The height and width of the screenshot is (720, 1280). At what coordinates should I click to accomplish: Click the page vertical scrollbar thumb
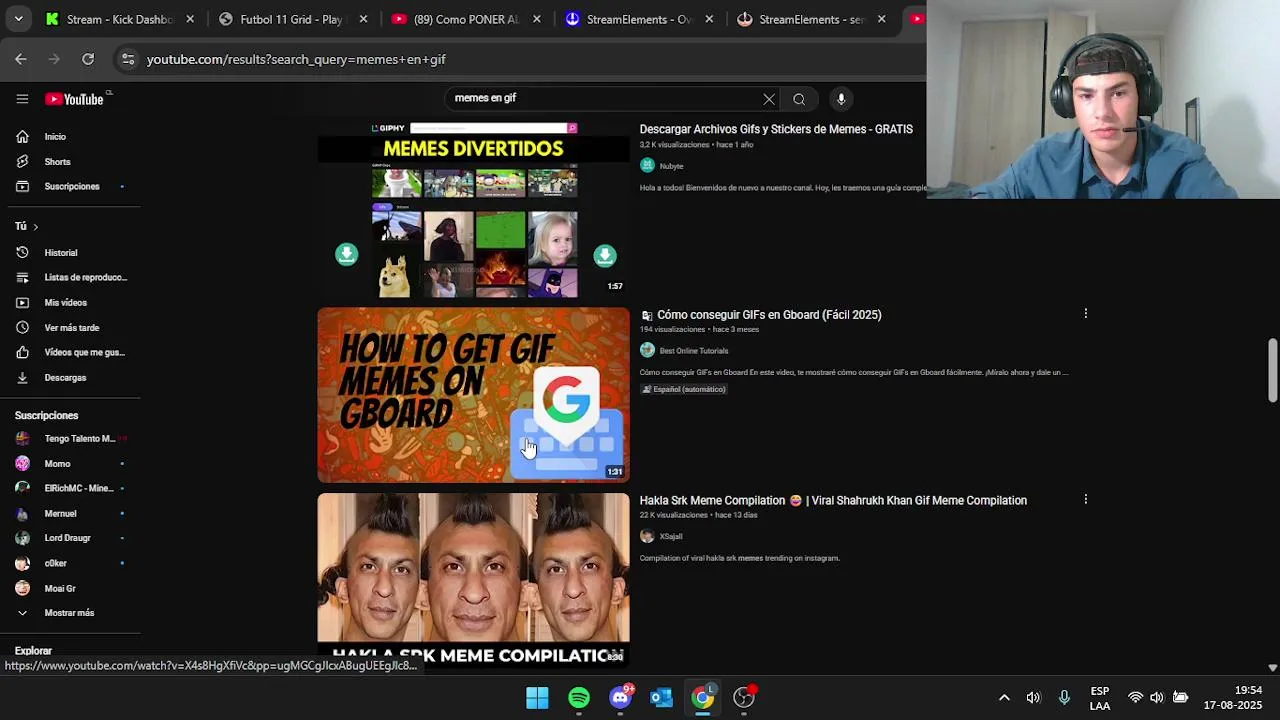(x=1272, y=370)
